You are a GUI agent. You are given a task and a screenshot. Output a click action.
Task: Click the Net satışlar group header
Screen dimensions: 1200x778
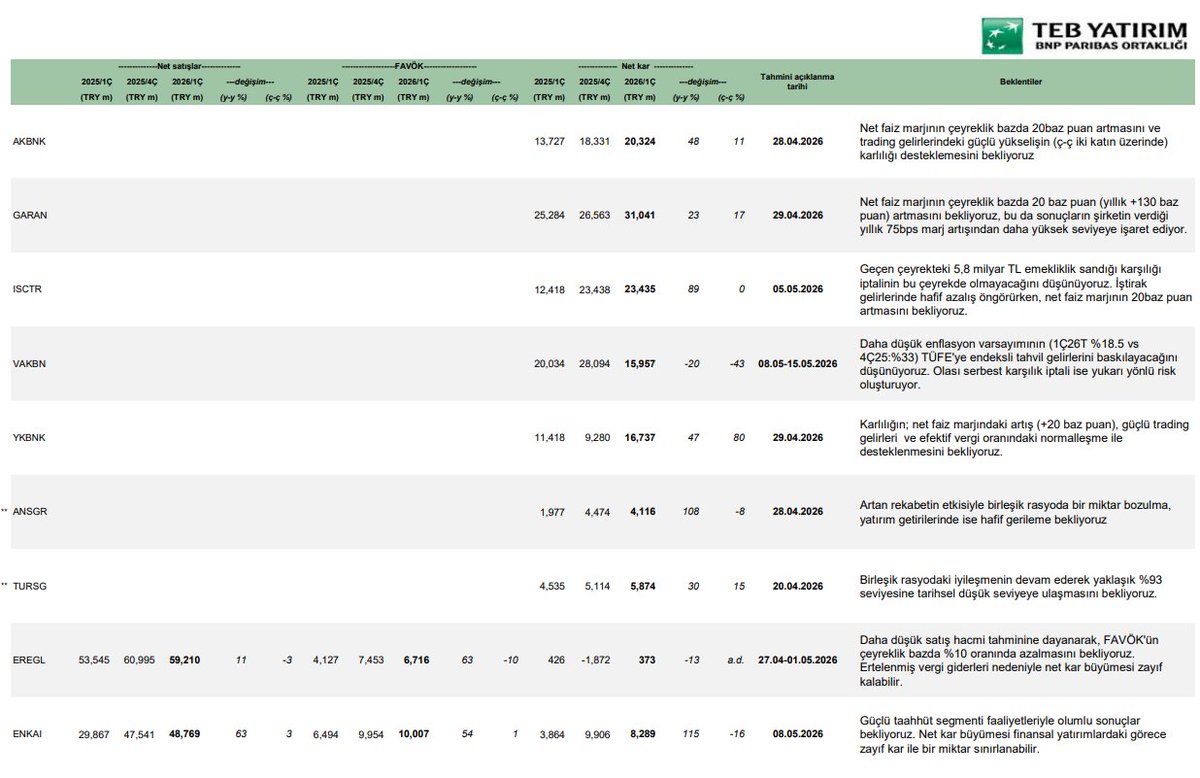(179, 65)
